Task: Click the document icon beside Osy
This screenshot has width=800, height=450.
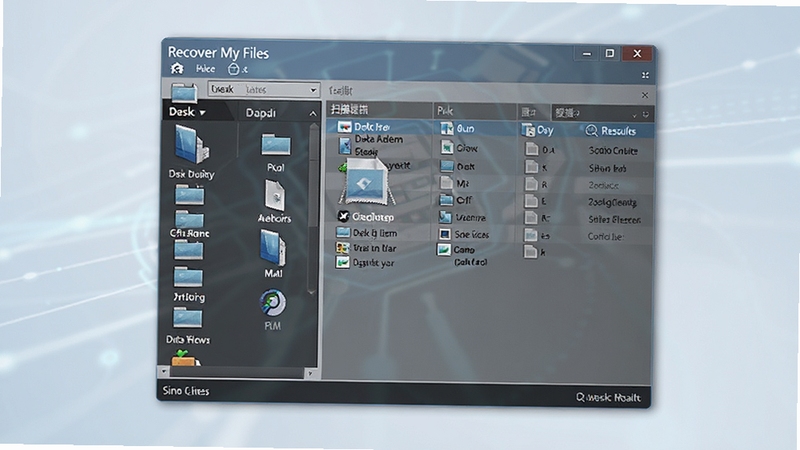Action: coord(528,131)
